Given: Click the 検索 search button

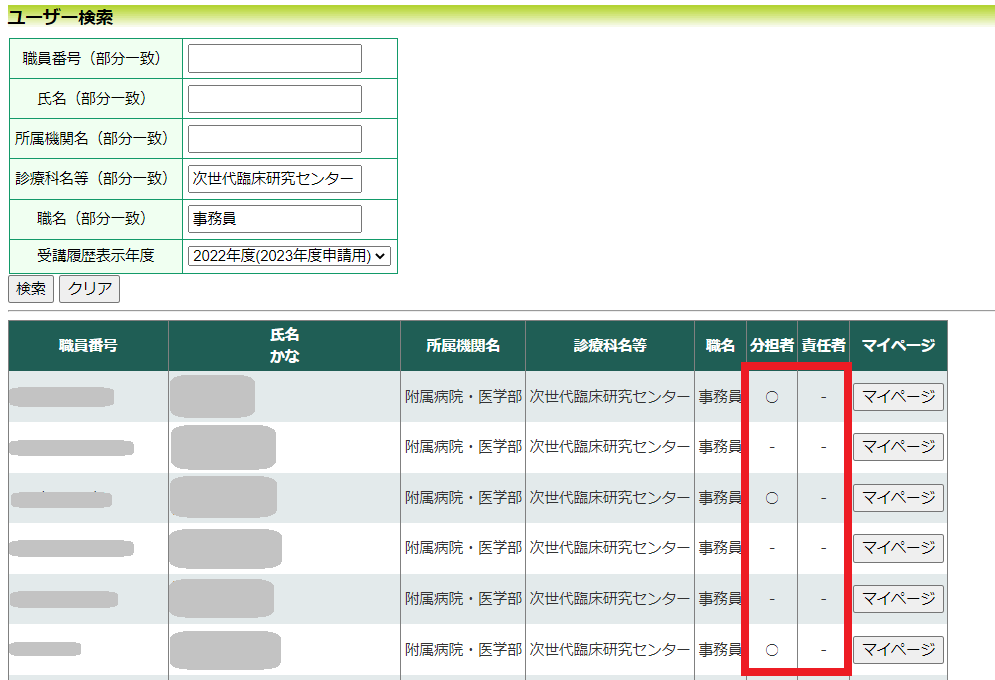Looking at the screenshot, I should click(31, 289).
